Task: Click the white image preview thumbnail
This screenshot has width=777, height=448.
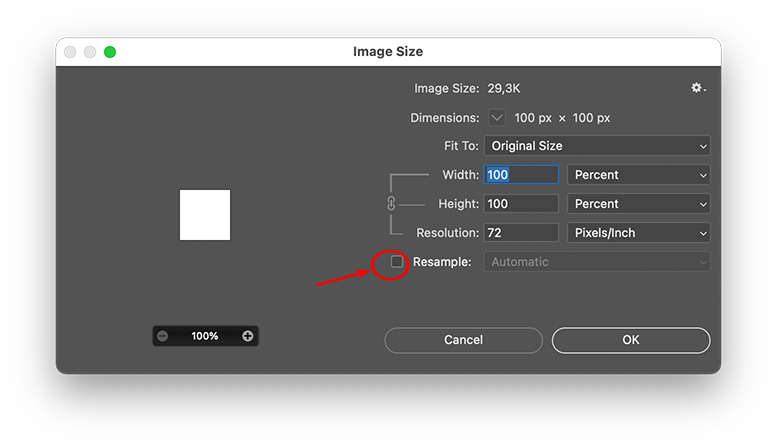Action: pos(205,215)
